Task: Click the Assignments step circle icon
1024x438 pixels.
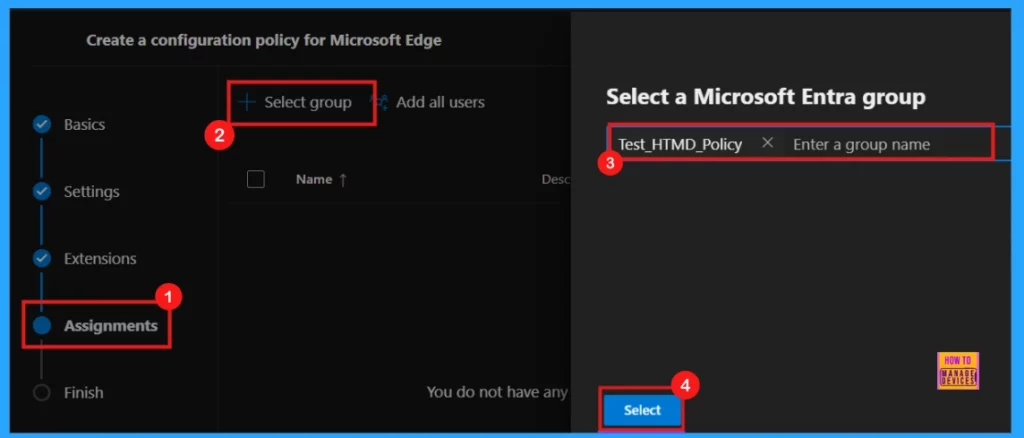Action: 42,325
